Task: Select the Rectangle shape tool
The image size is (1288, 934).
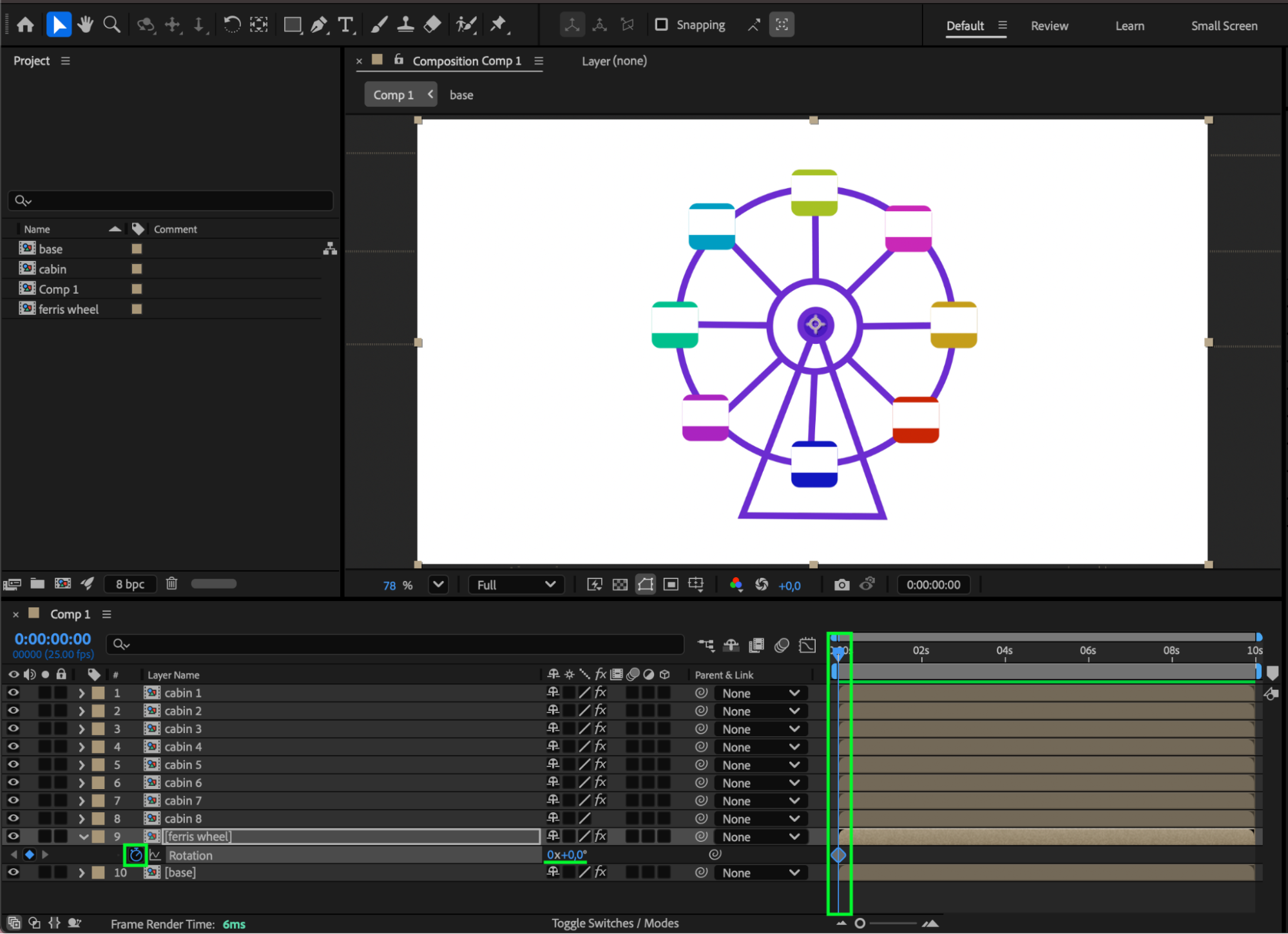Action: tap(293, 25)
